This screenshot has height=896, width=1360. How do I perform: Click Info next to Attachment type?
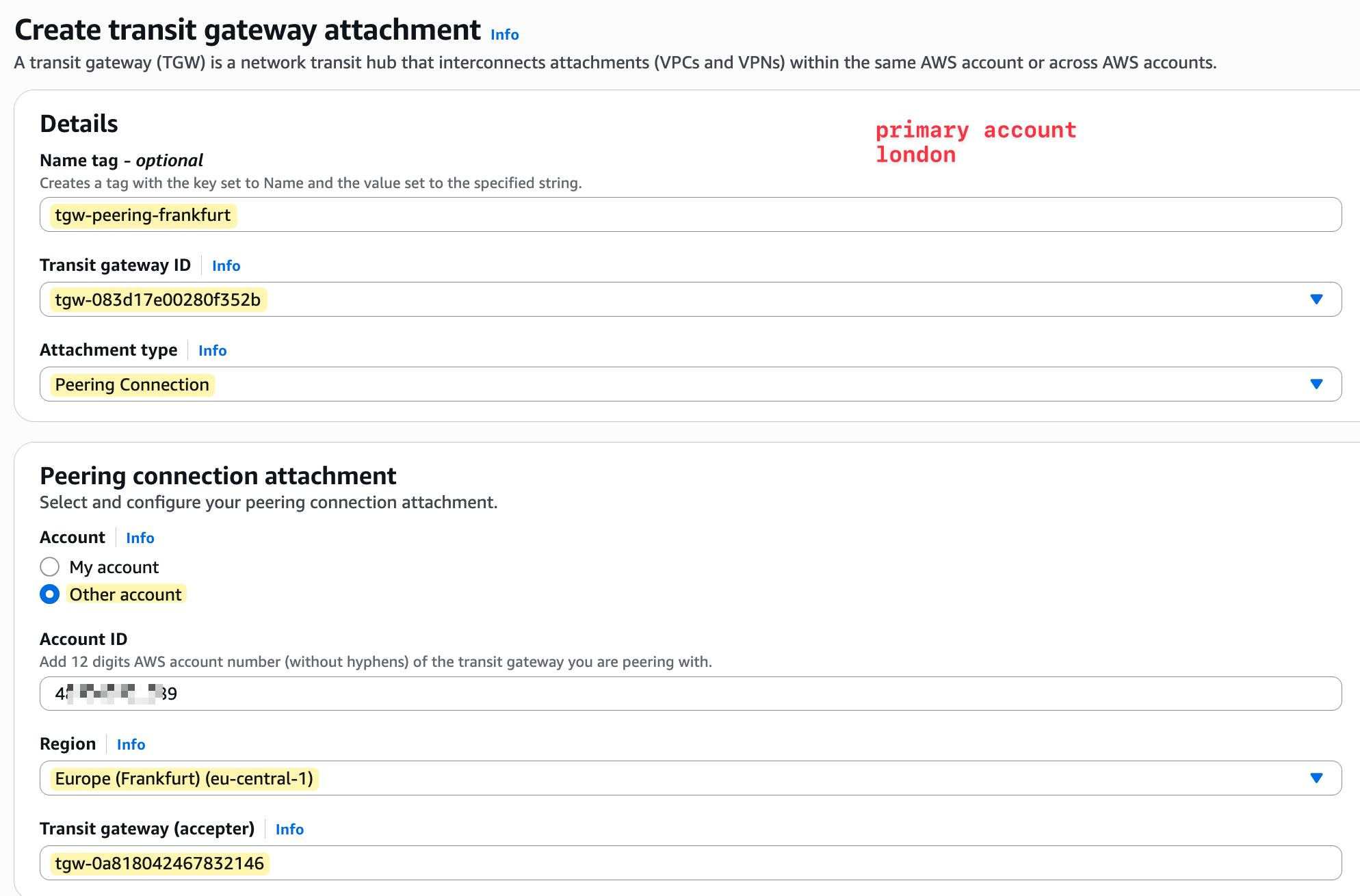pos(212,350)
